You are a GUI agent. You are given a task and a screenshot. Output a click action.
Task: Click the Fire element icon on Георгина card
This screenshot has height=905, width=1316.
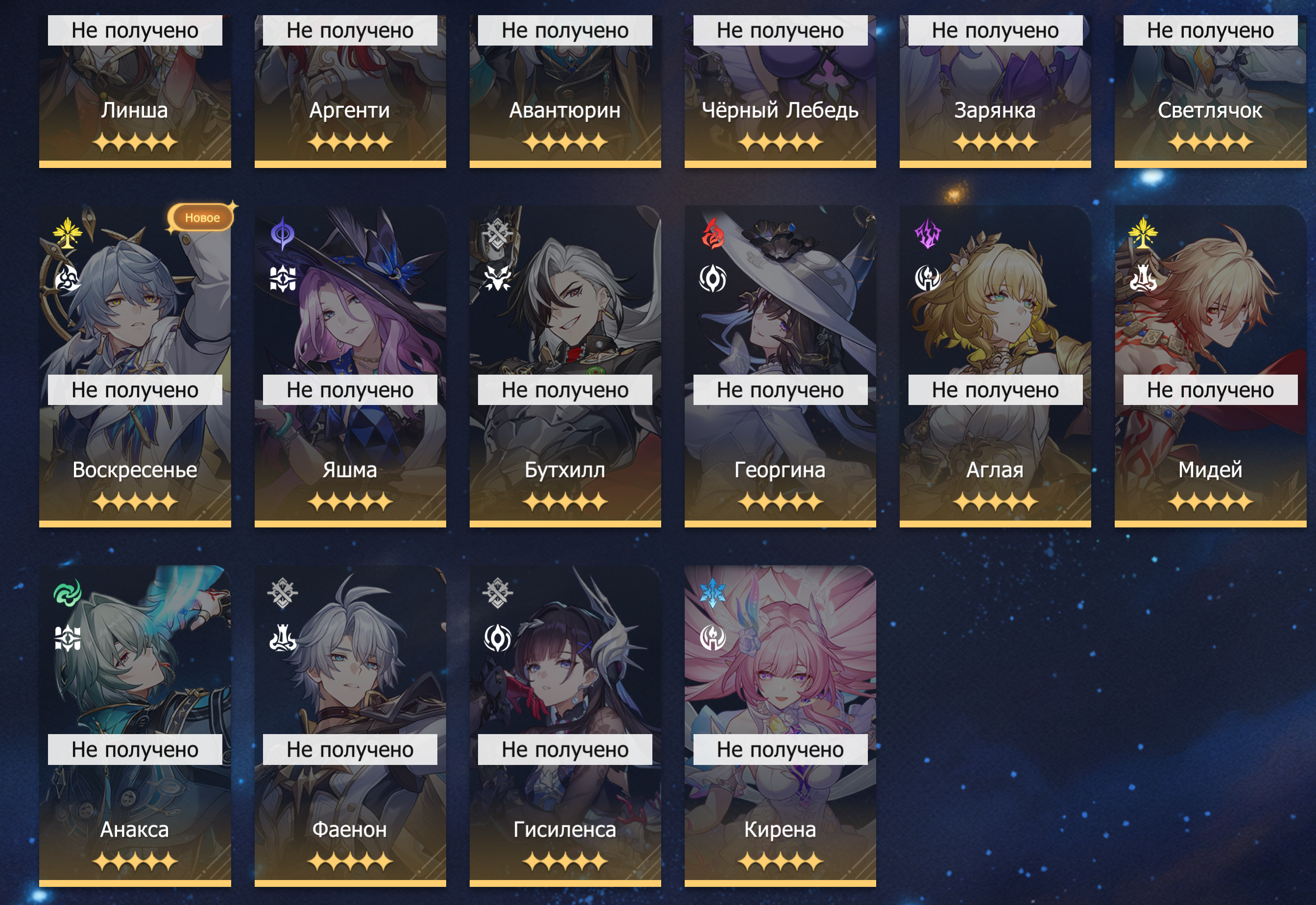713,233
